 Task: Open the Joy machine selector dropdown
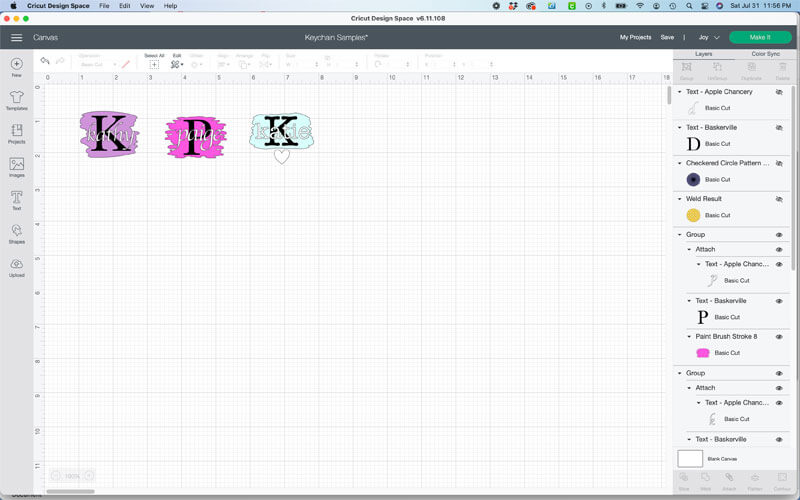tap(709, 37)
